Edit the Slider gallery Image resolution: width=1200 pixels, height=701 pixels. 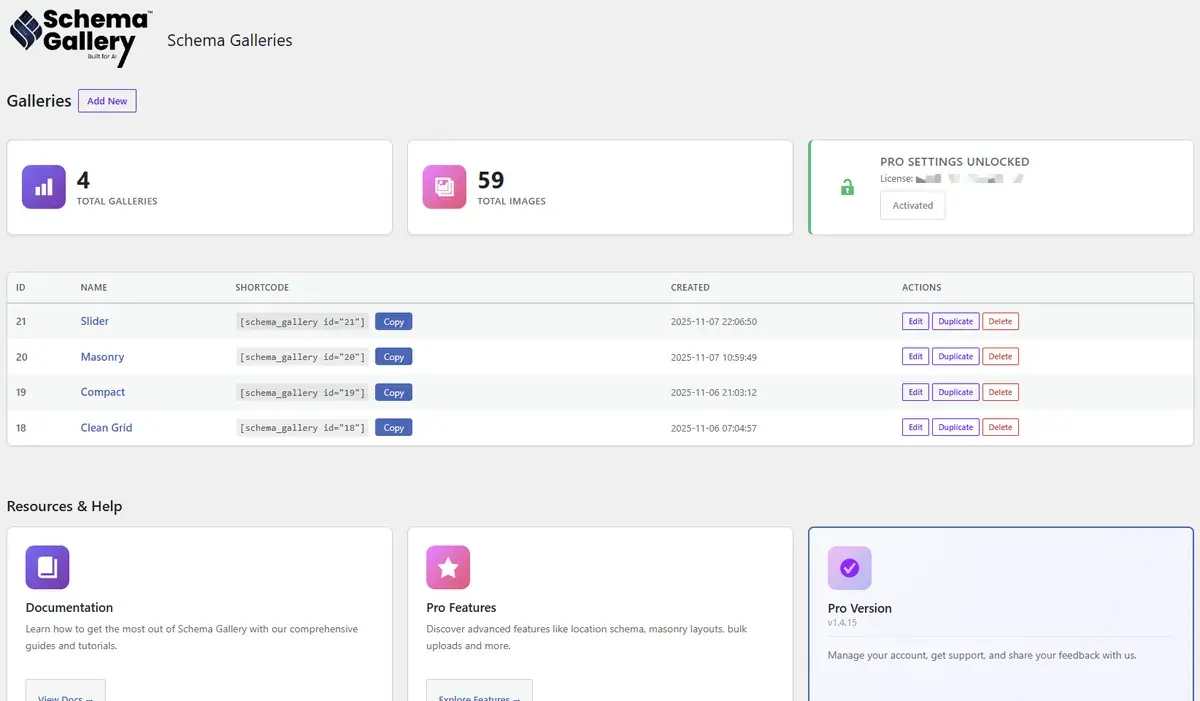click(915, 321)
